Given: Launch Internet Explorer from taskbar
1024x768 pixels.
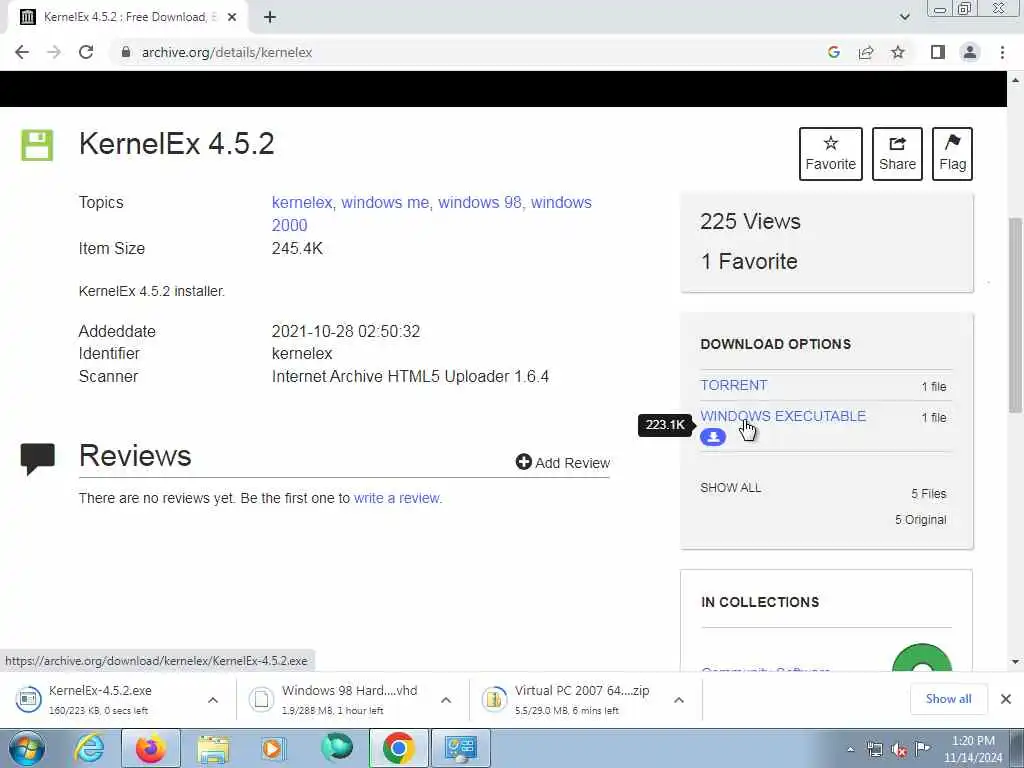Looking at the screenshot, I should point(89,748).
